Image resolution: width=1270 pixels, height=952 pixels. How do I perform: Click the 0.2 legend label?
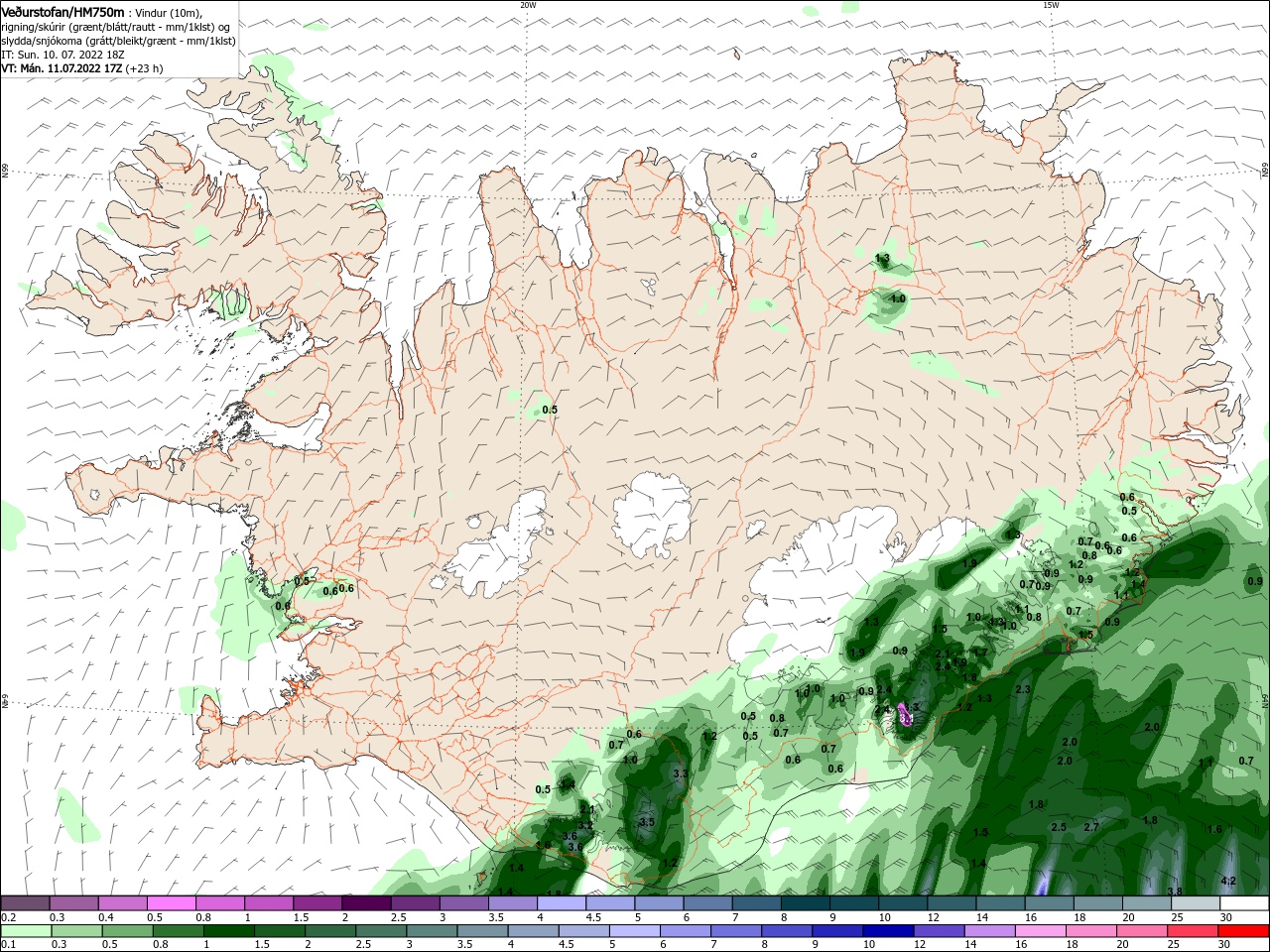[8, 917]
